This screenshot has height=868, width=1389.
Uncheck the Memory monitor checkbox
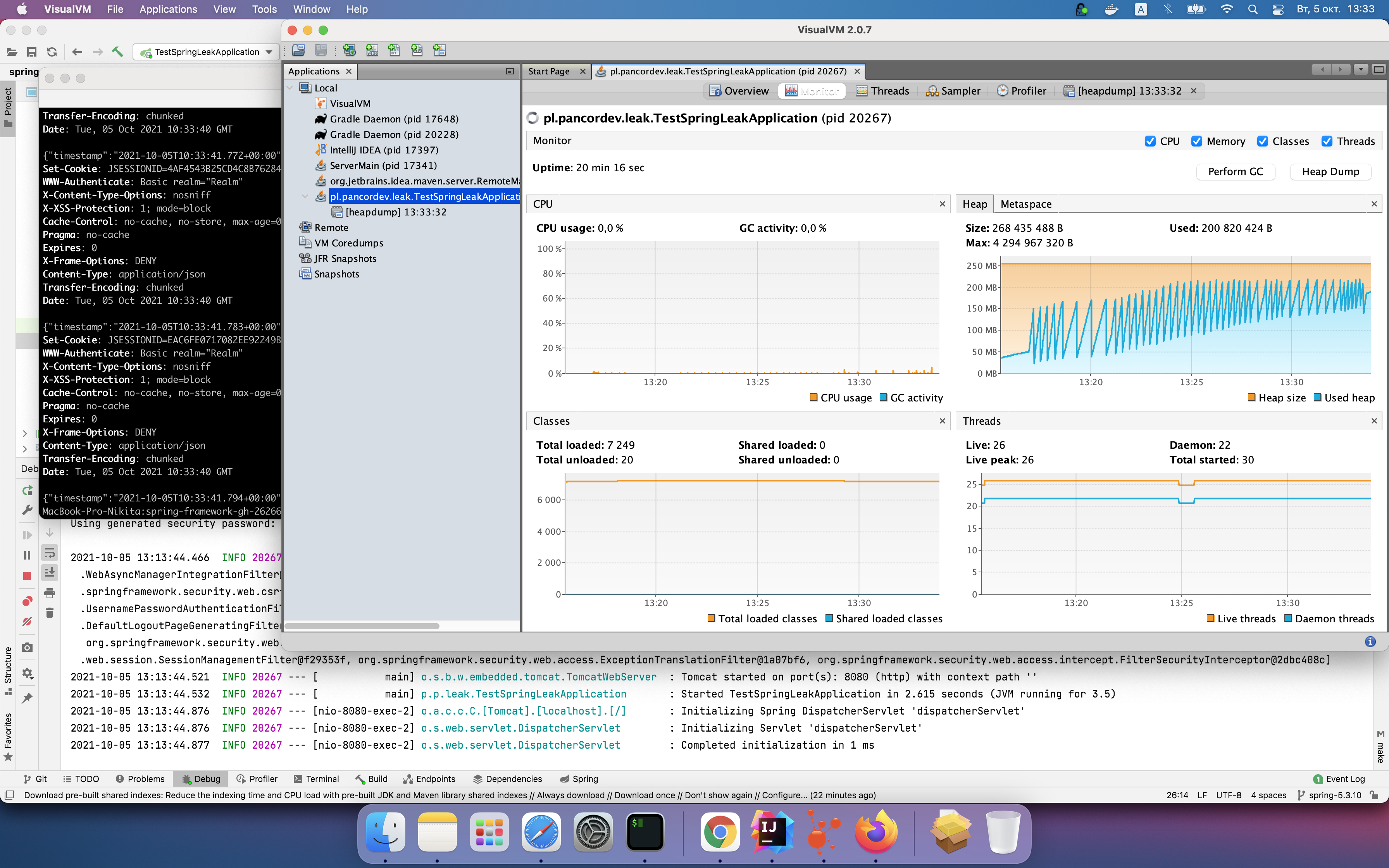[x=1197, y=141]
